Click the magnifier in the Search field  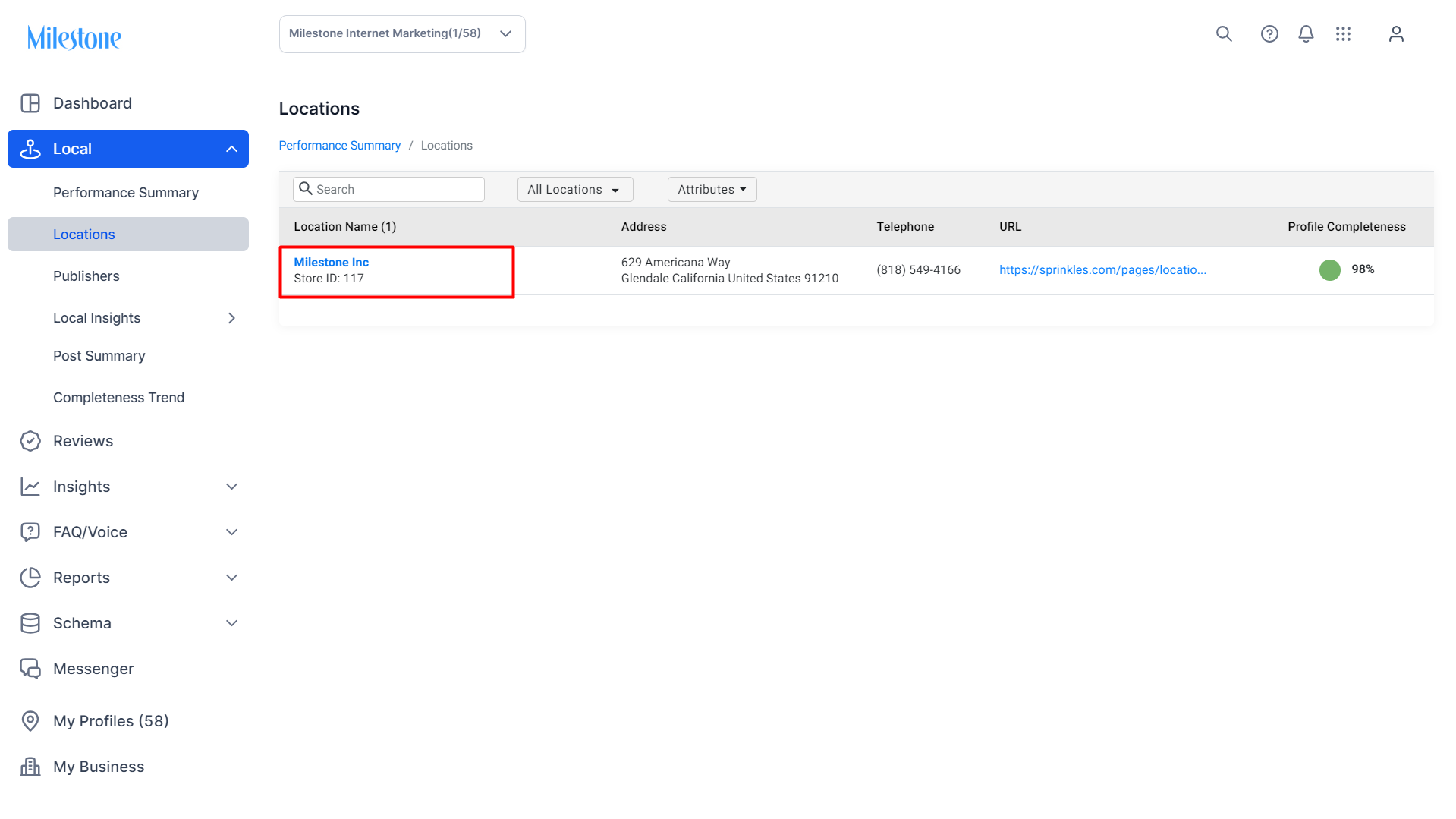point(306,188)
